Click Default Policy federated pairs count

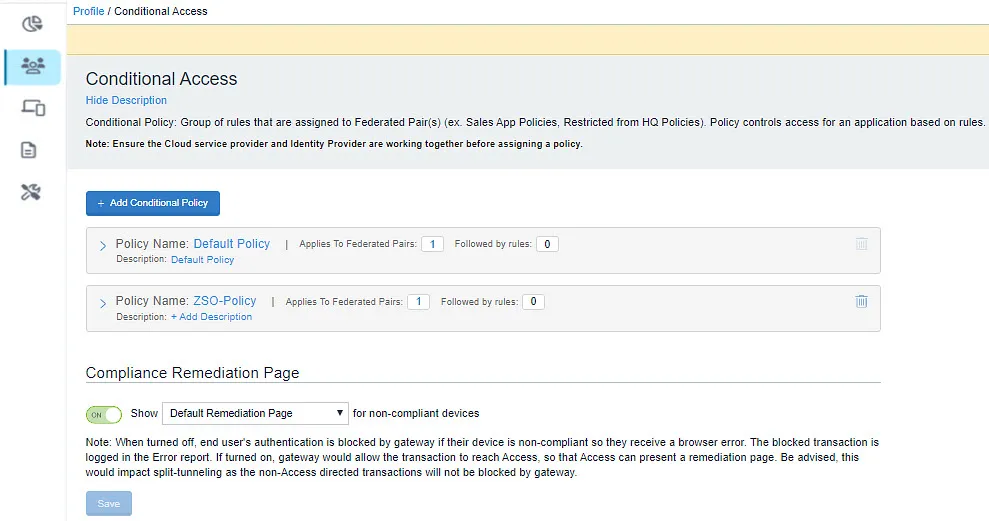(x=432, y=244)
